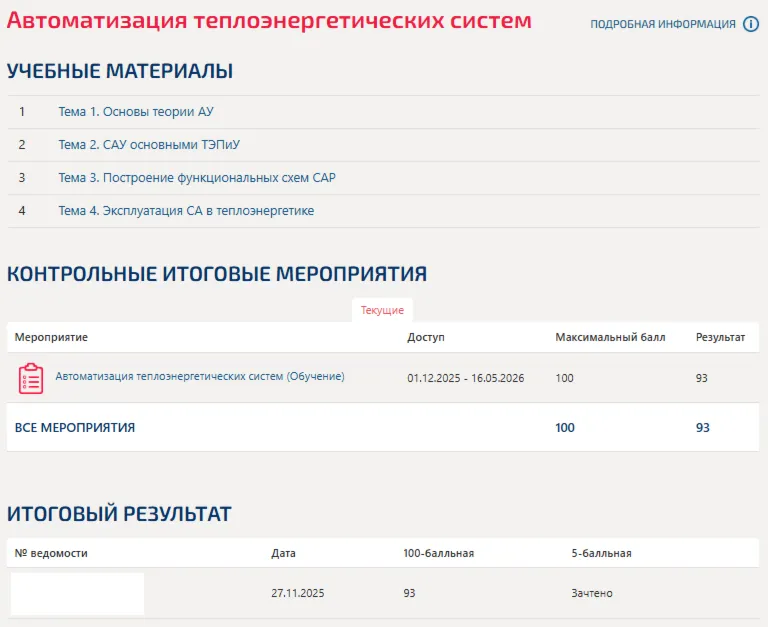Open Подробная информация link
Screen dimensions: 768x627
point(663,24)
